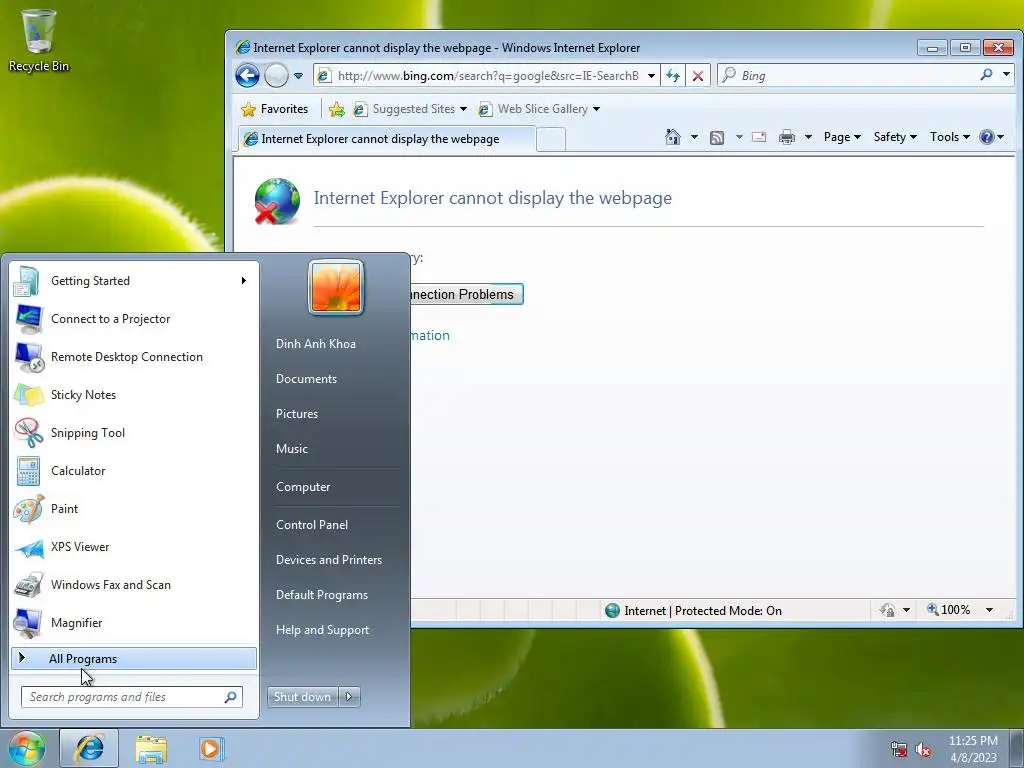Image resolution: width=1024 pixels, height=768 pixels.
Task: Open Snipping Tool from Start menu
Action: [x=135, y=433]
